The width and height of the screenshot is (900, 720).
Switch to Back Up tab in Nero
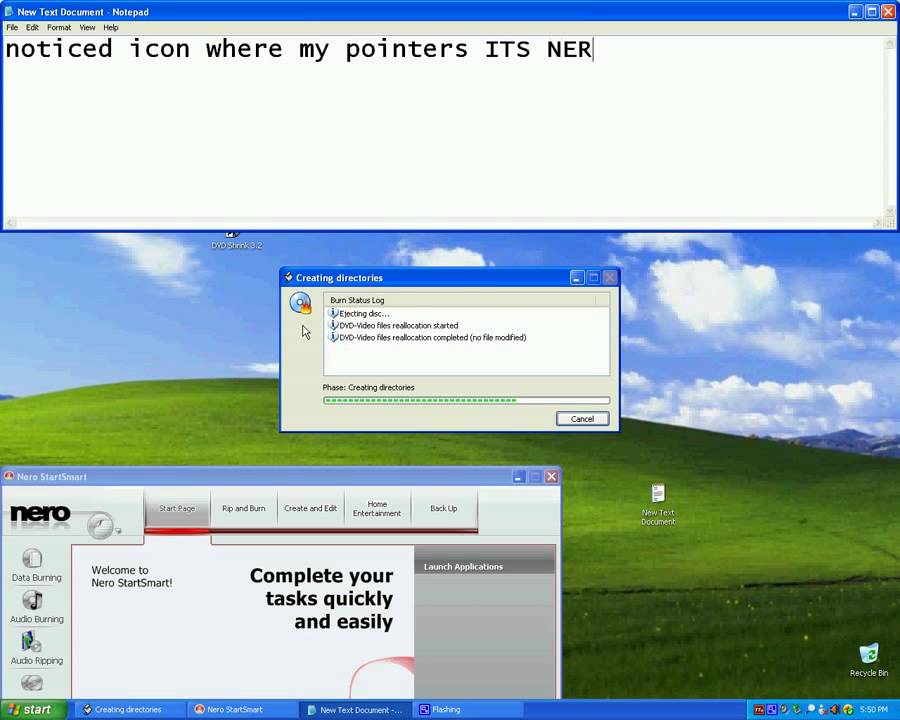[444, 509]
